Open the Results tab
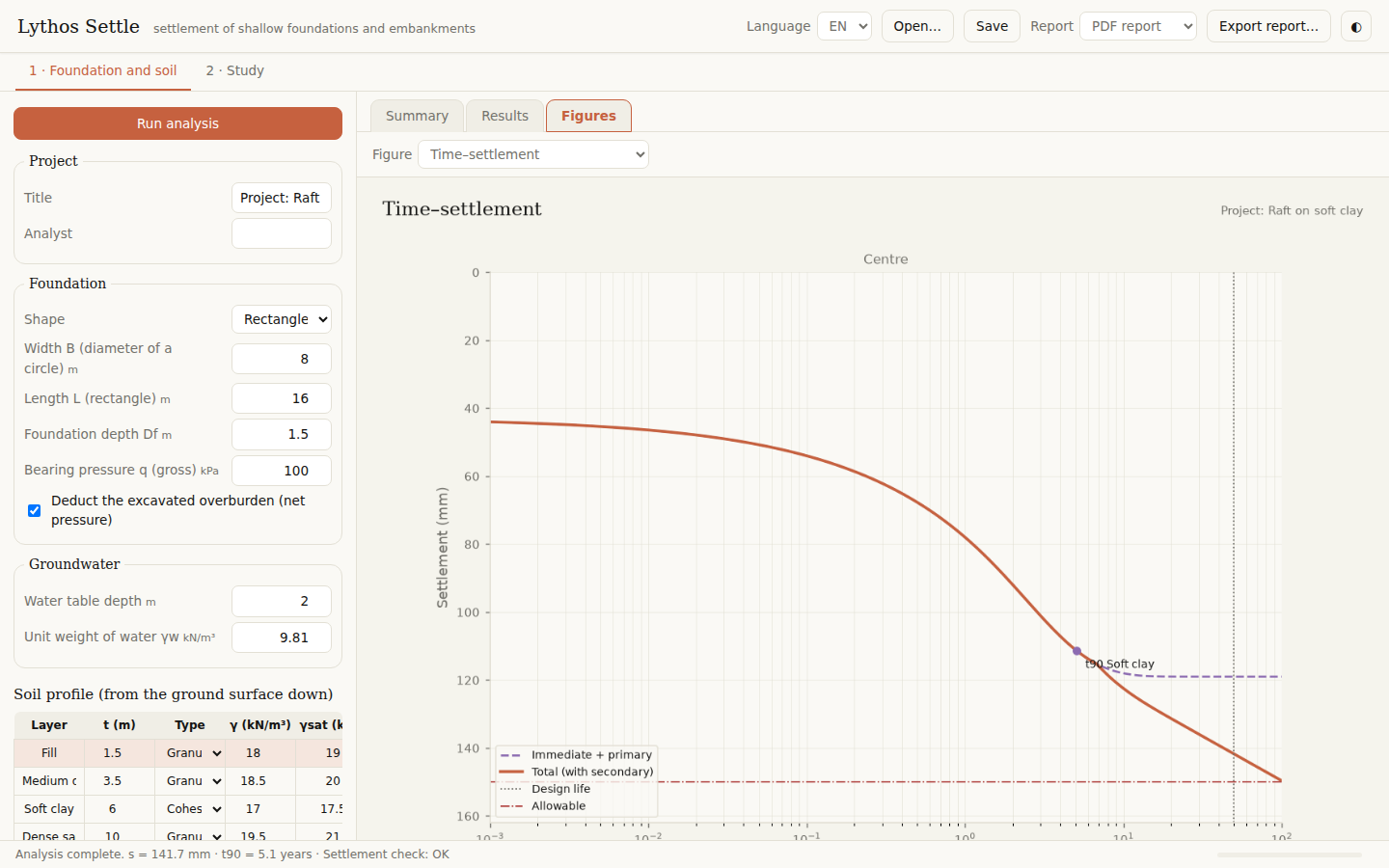 [504, 116]
